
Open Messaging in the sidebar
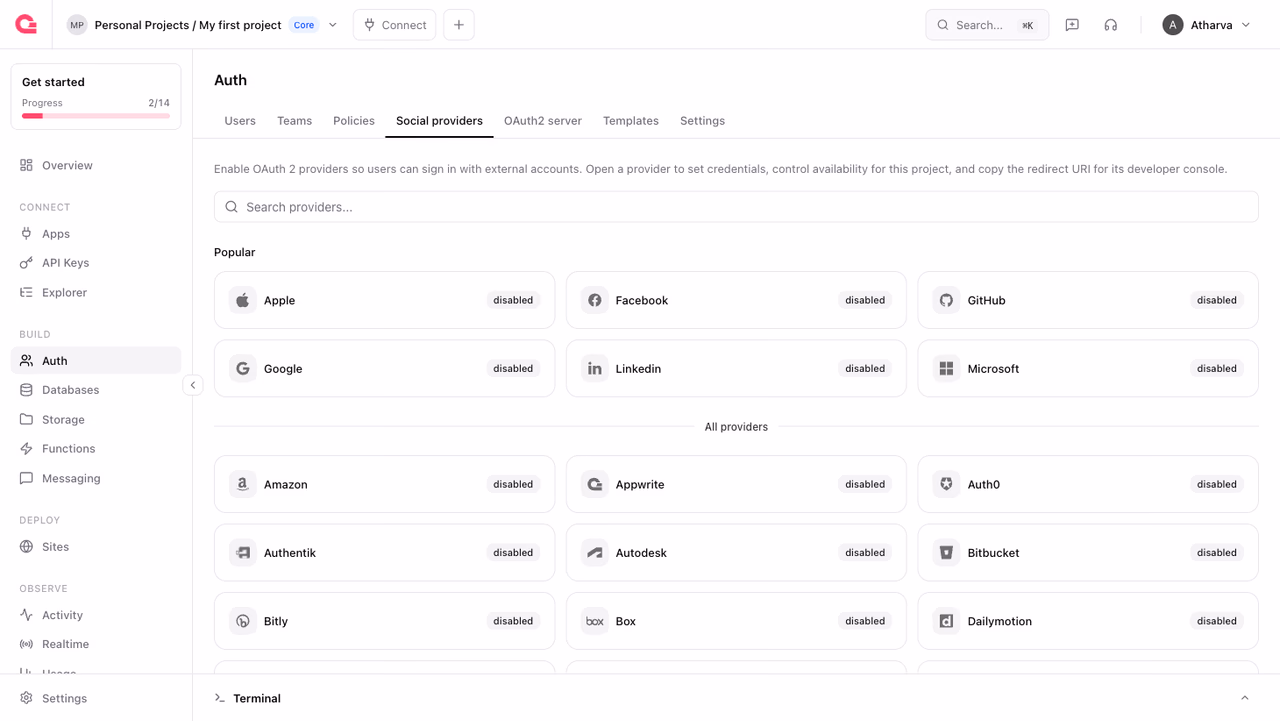(x=96, y=479)
